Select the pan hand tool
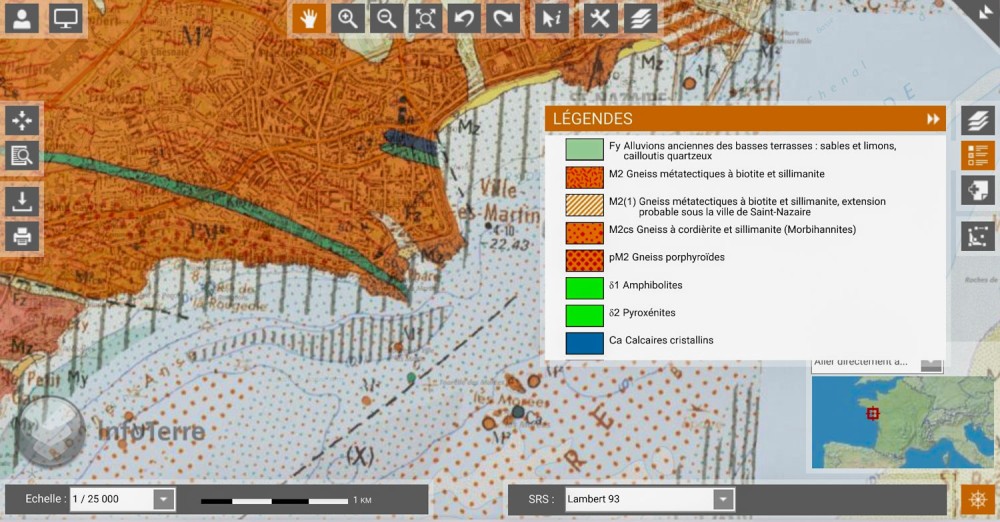This screenshot has height=522, width=1000. (310, 19)
